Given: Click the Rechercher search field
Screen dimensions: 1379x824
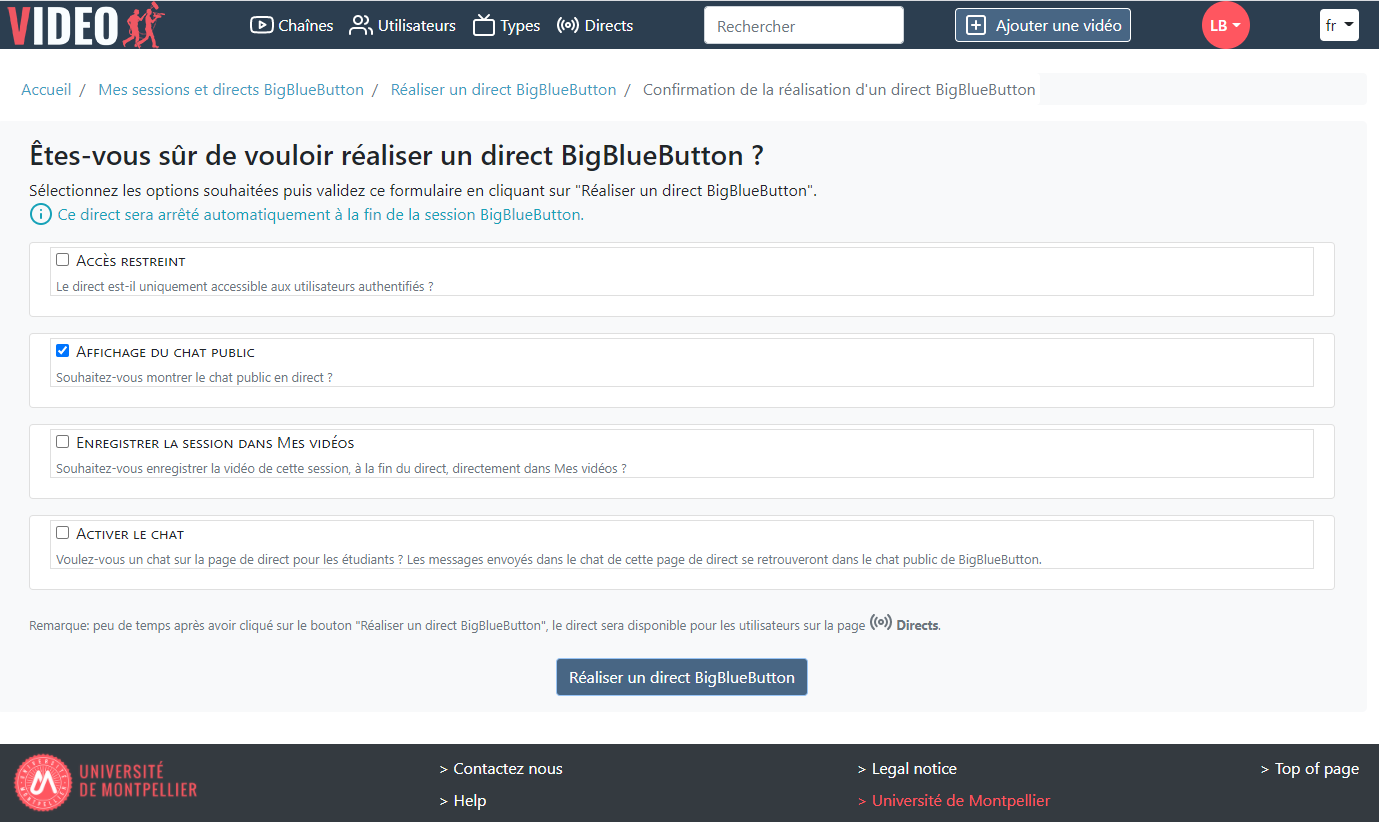Looking at the screenshot, I should coord(803,26).
